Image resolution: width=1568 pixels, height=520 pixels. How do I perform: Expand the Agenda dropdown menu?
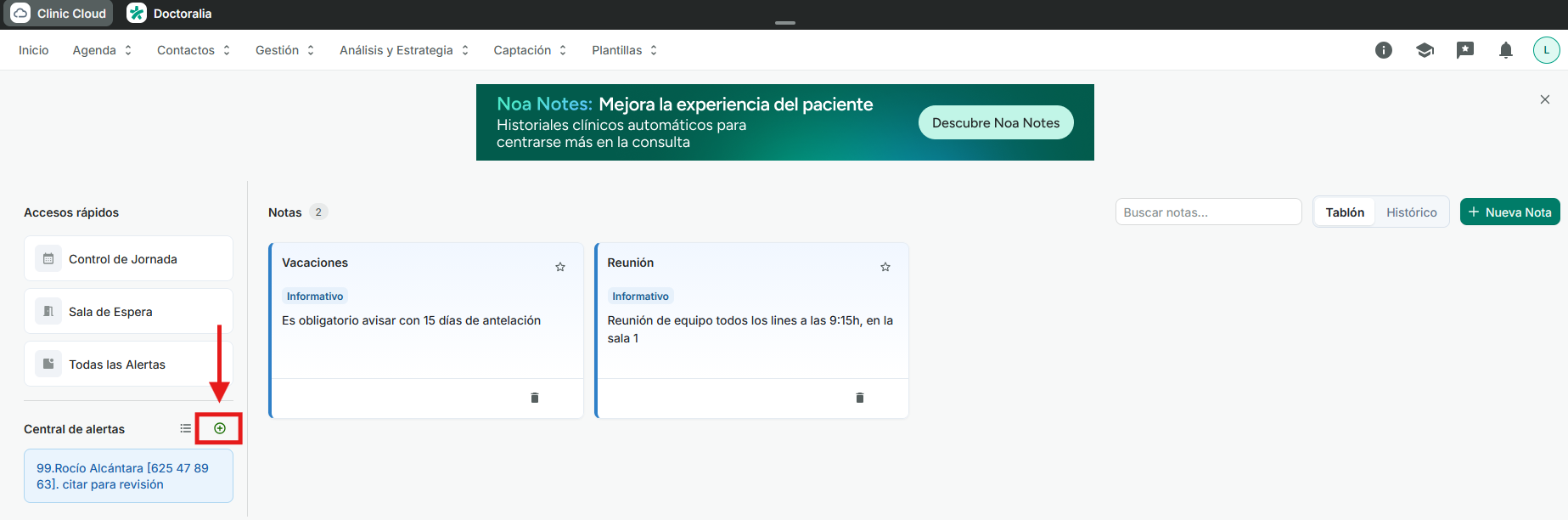pos(103,50)
